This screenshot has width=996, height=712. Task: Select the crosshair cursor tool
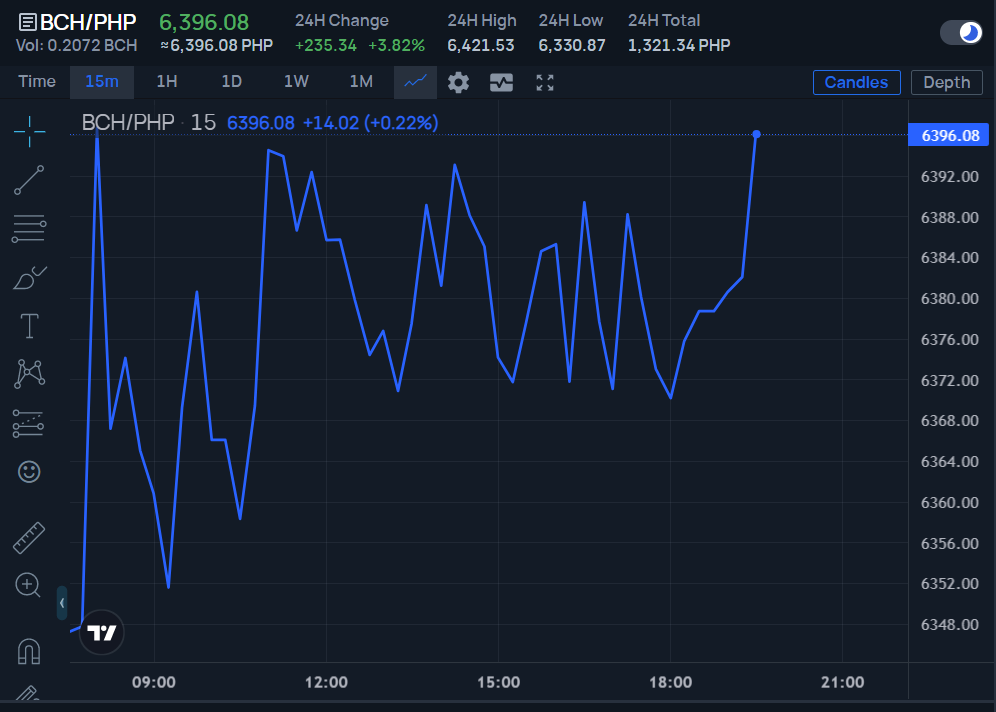click(29, 131)
